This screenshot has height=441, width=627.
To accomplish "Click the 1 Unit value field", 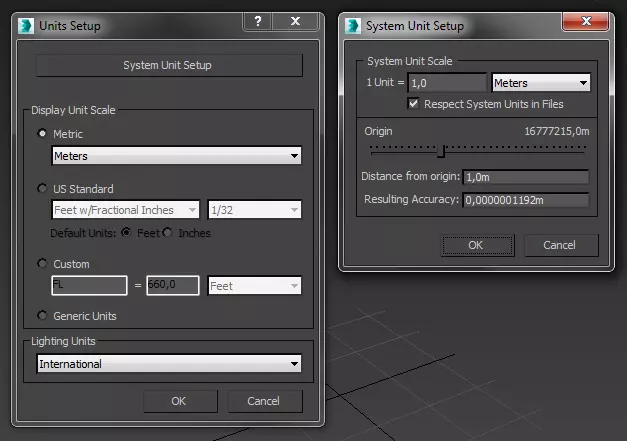I will [x=447, y=83].
